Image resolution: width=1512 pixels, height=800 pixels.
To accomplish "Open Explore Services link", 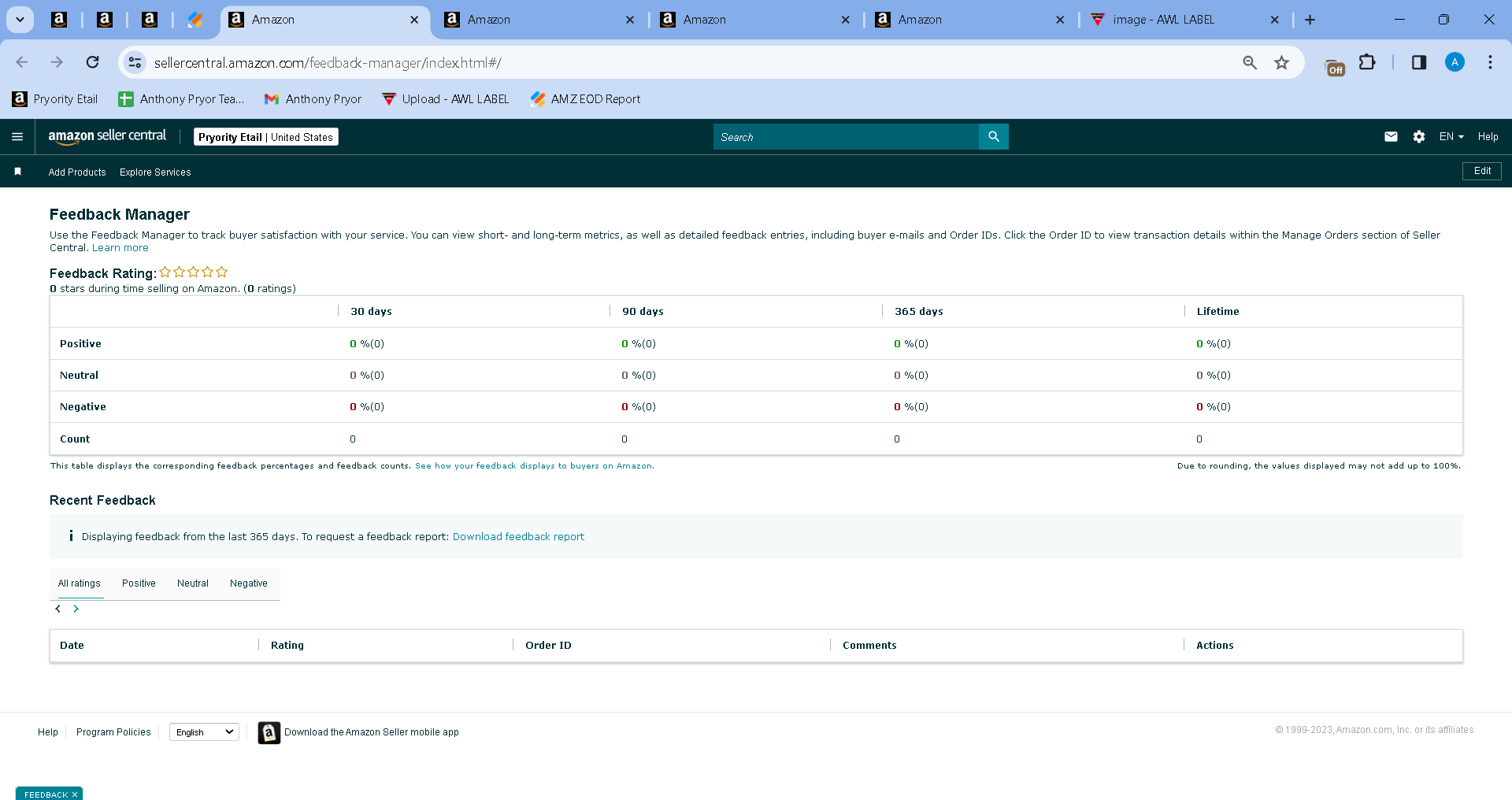I will [x=155, y=172].
